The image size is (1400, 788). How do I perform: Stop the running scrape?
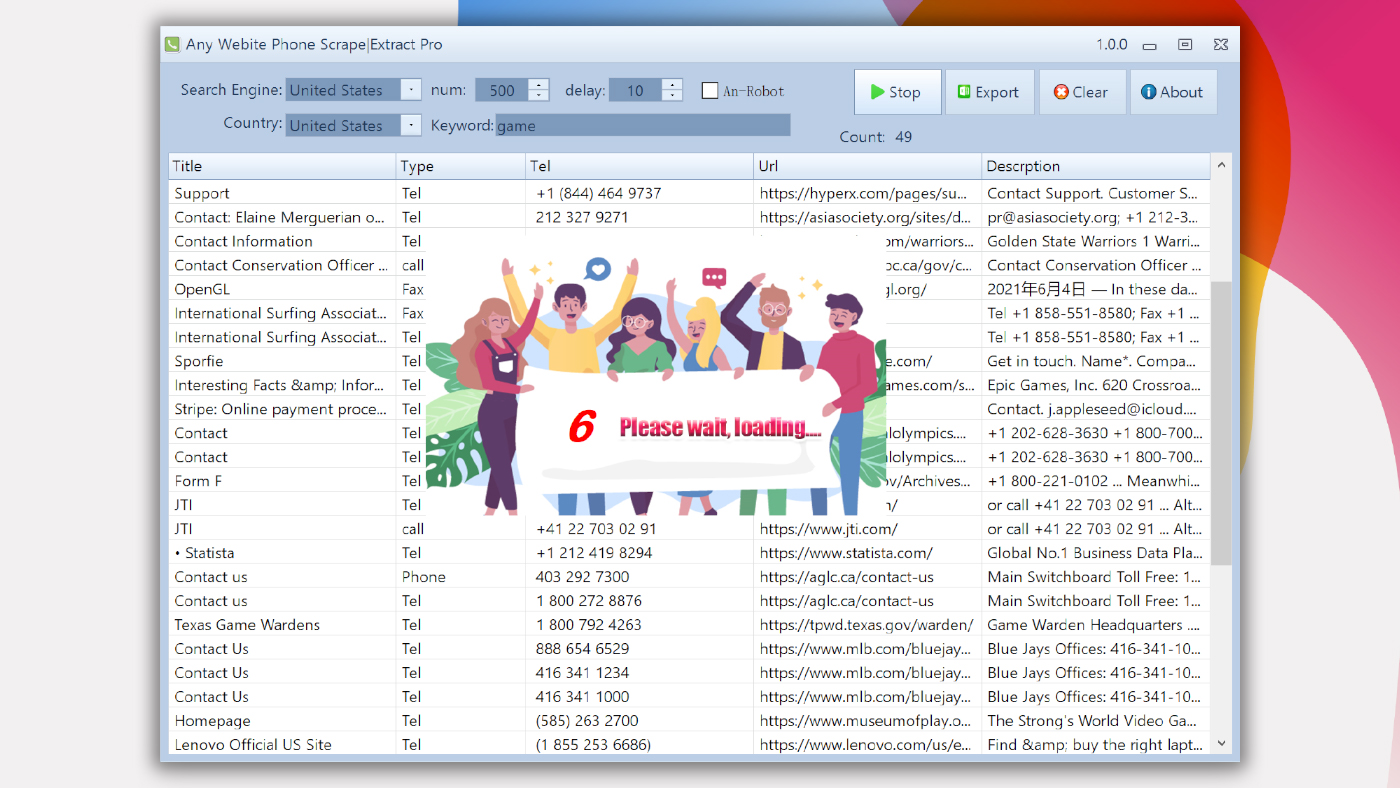[x=898, y=92]
